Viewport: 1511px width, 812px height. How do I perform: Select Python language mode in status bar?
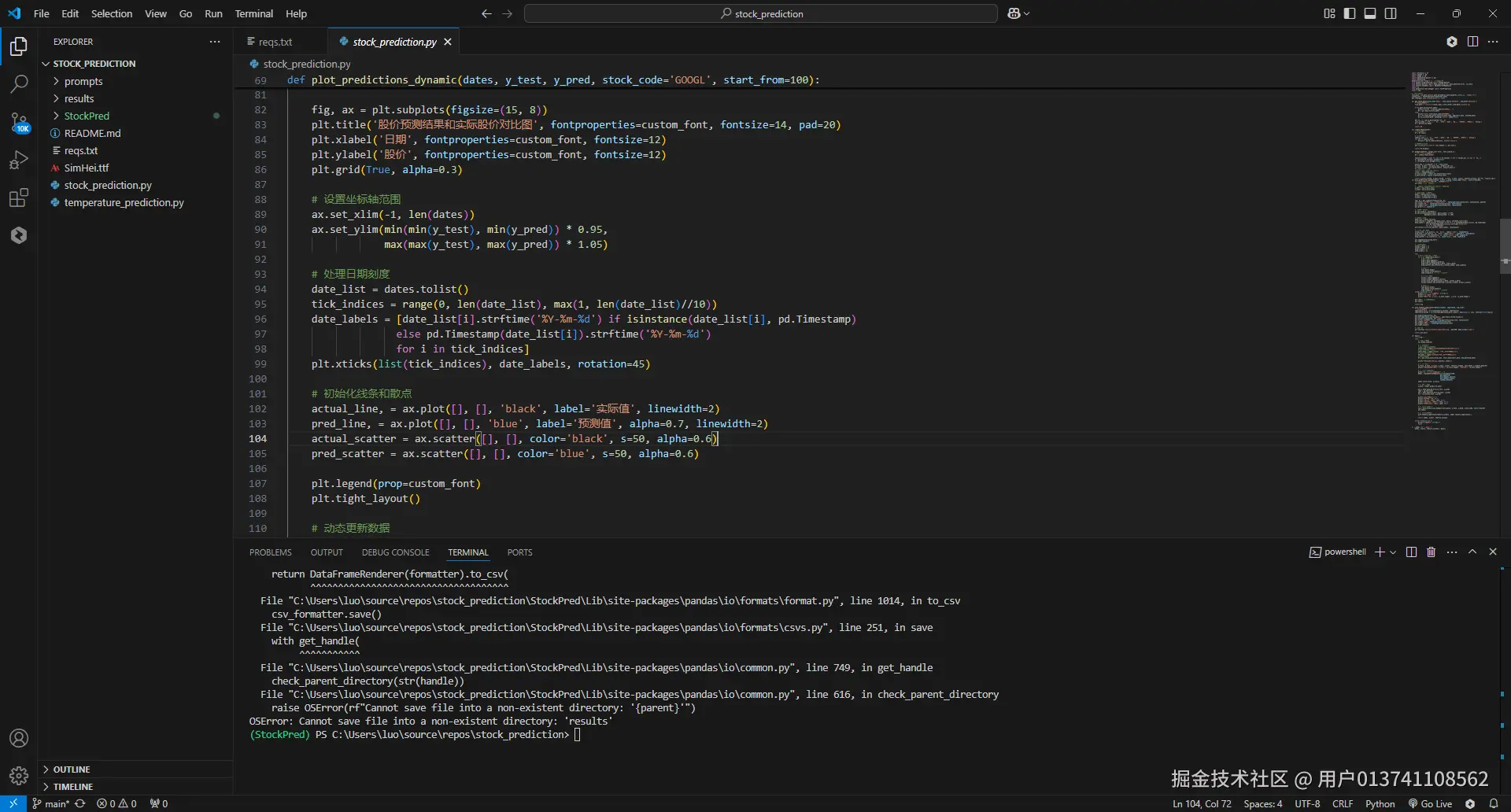tap(1380, 803)
